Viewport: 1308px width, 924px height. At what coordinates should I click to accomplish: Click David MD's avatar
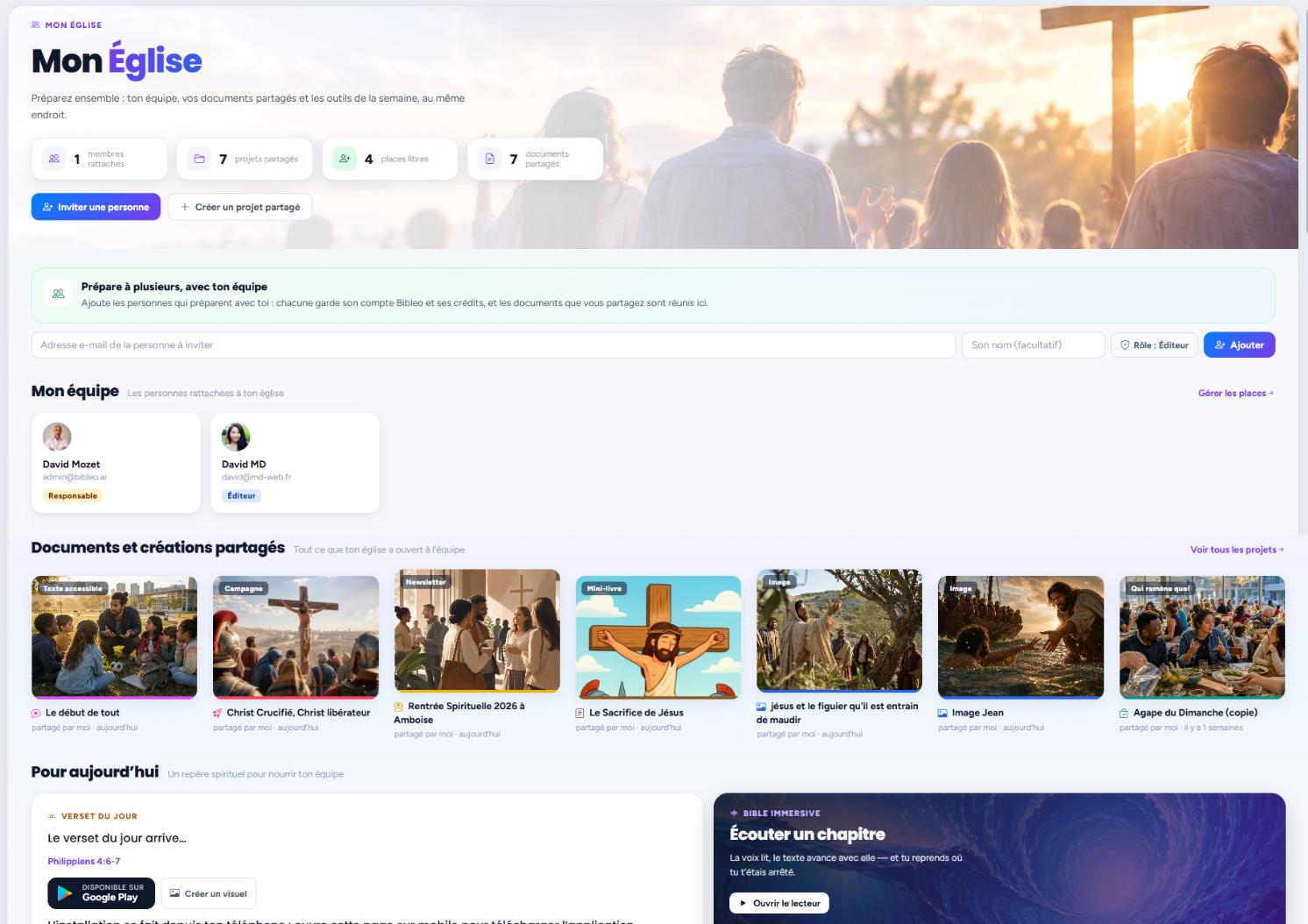[236, 437]
